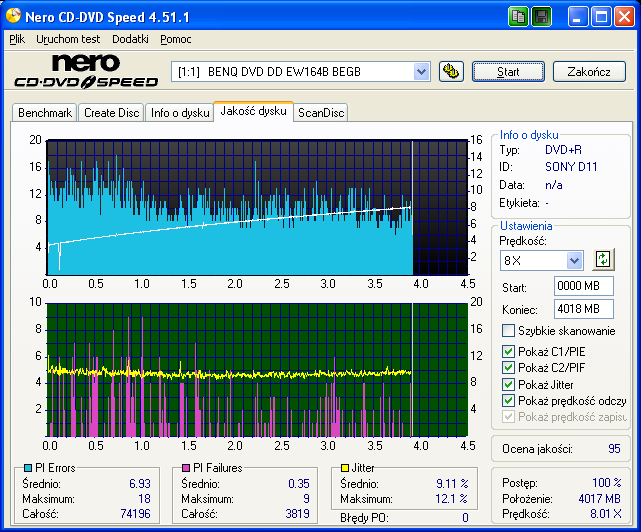Click the Postęp value 100 %
Screen dimensions: 641x532
(607, 483)
